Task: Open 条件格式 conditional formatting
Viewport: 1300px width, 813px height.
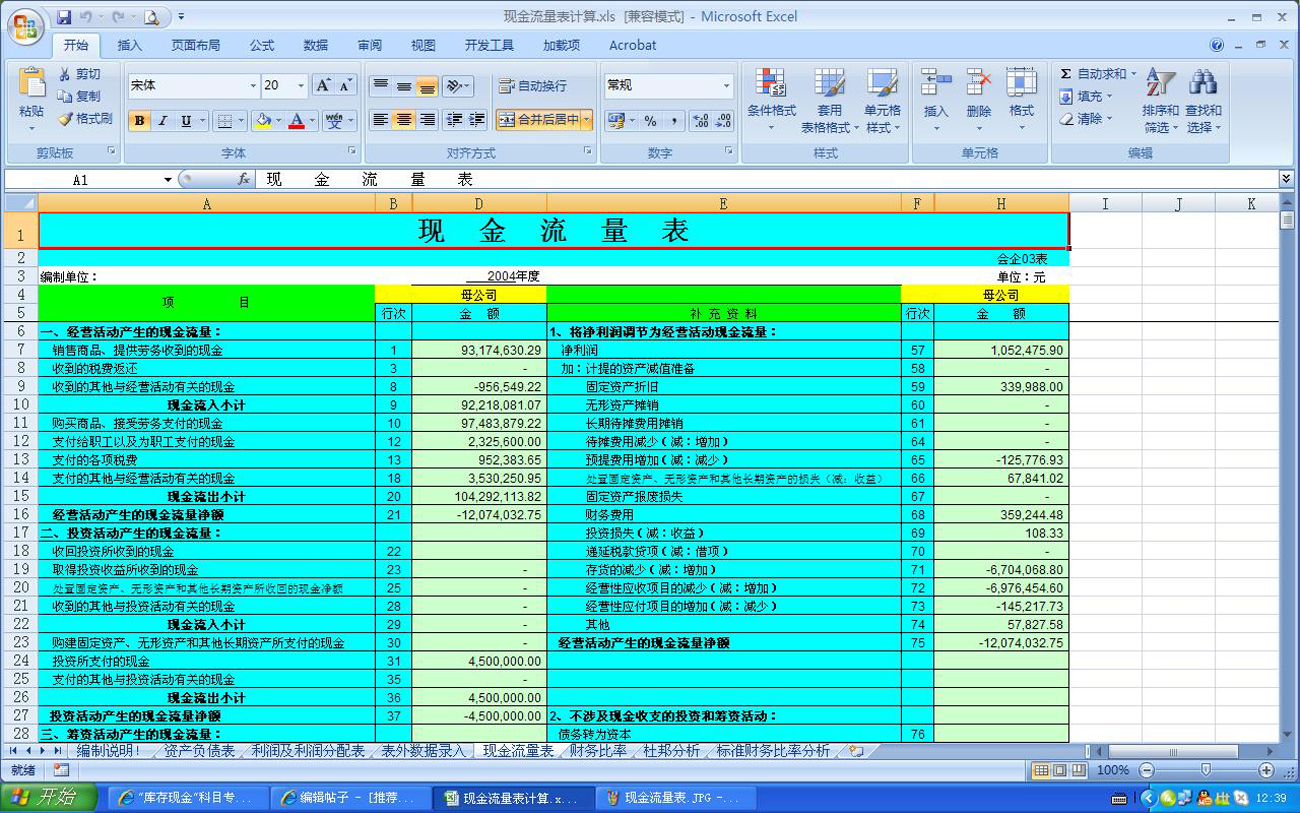Action: [771, 101]
